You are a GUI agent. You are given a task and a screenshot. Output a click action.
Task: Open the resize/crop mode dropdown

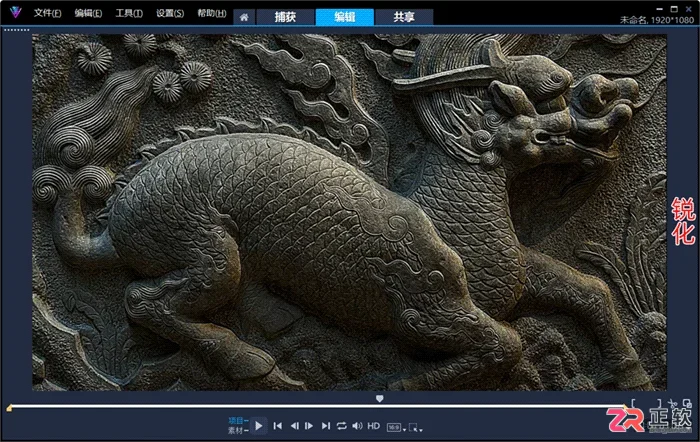(416, 428)
